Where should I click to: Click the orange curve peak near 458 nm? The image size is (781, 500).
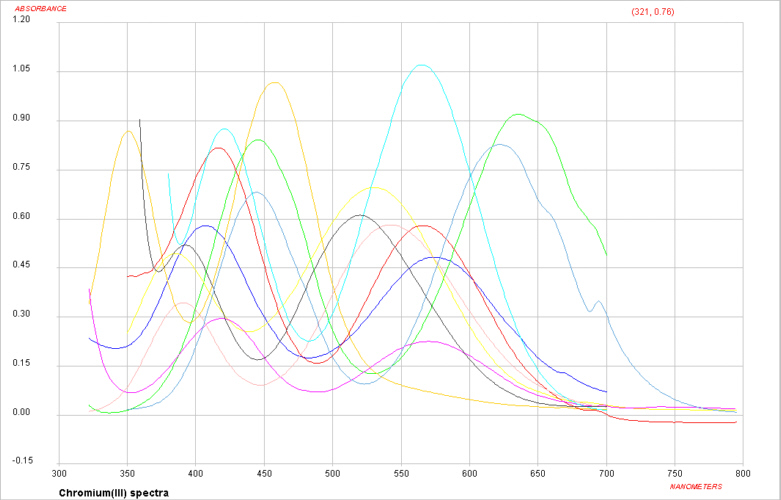click(275, 82)
